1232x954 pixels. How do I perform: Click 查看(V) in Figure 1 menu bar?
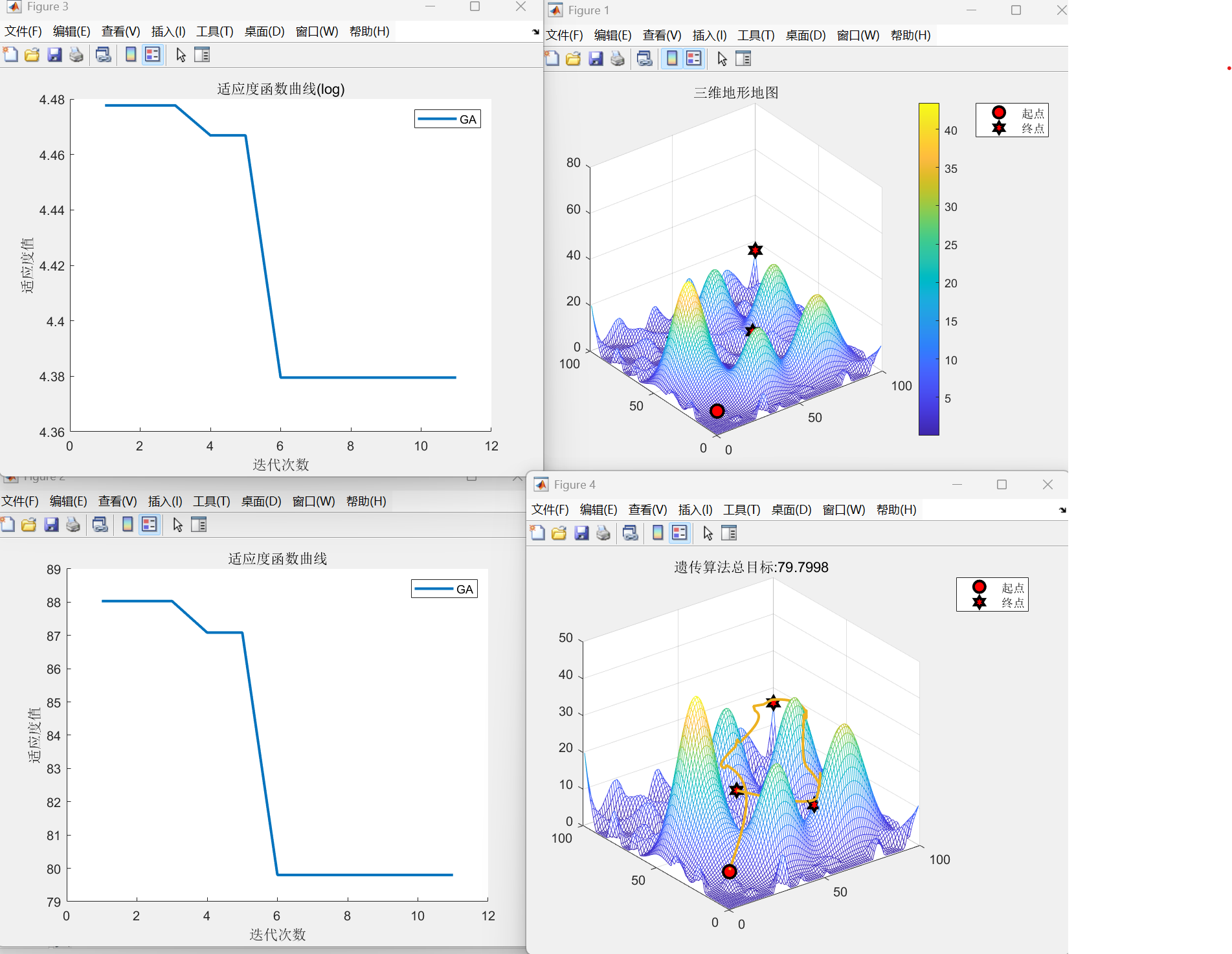662,36
